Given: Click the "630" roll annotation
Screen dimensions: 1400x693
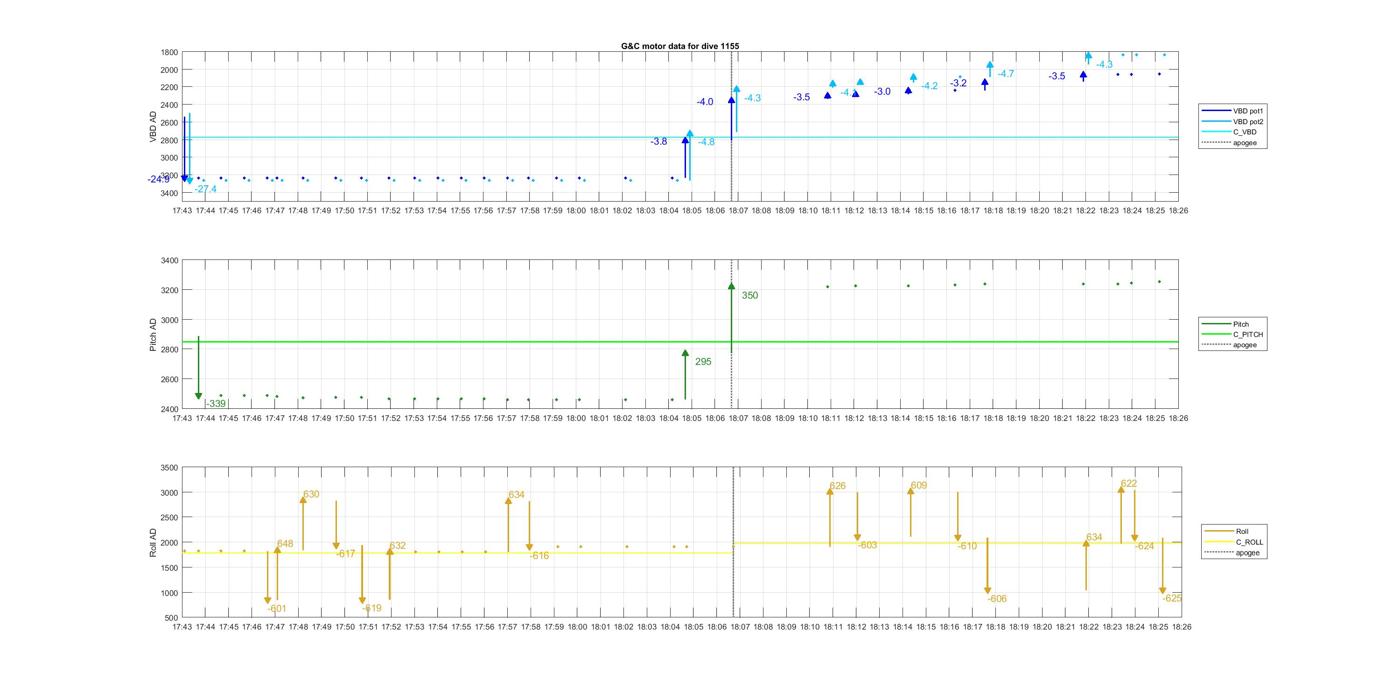Looking at the screenshot, I should coord(311,494).
